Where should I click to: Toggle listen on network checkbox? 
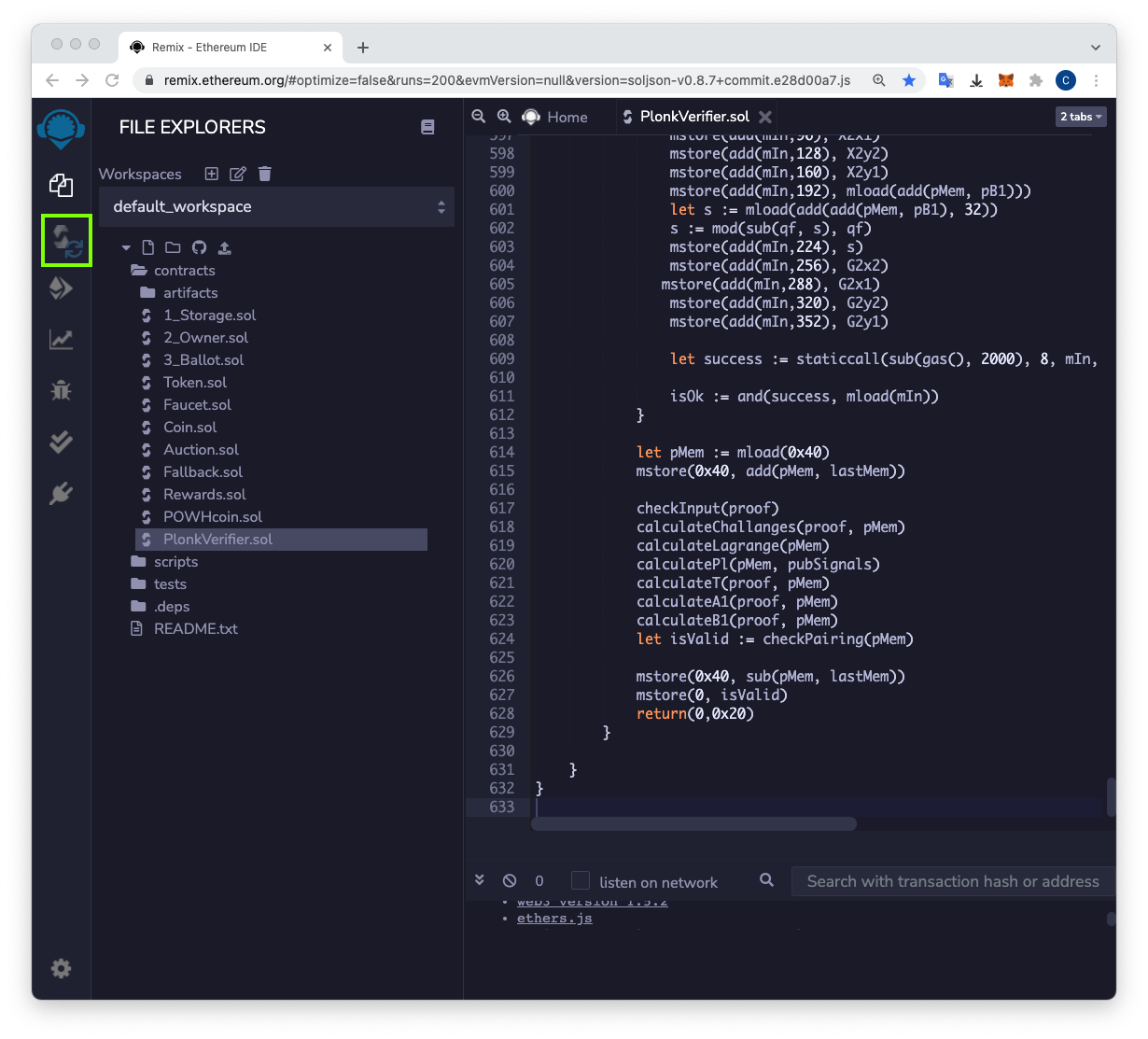coord(581,880)
